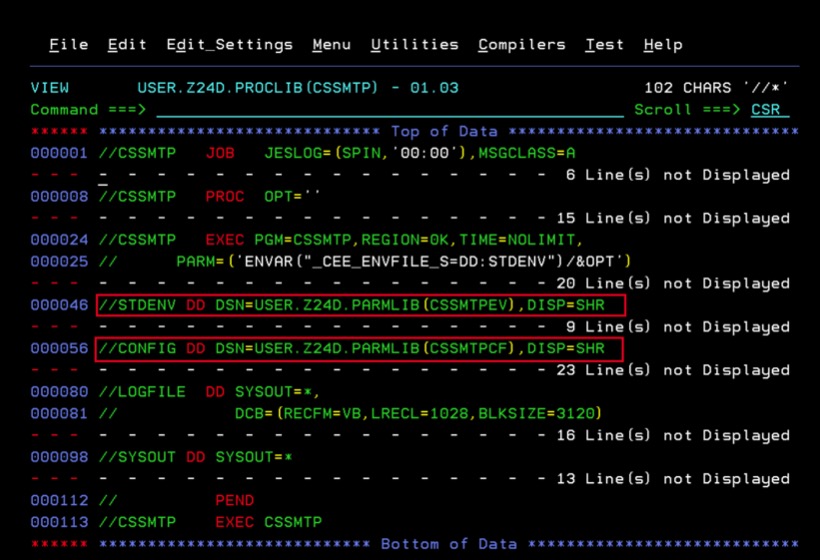This screenshot has height=560, width=820.
Task: Click the '9 Line(s) not Displayed' excluded row
Action: (x=411, y=327)
